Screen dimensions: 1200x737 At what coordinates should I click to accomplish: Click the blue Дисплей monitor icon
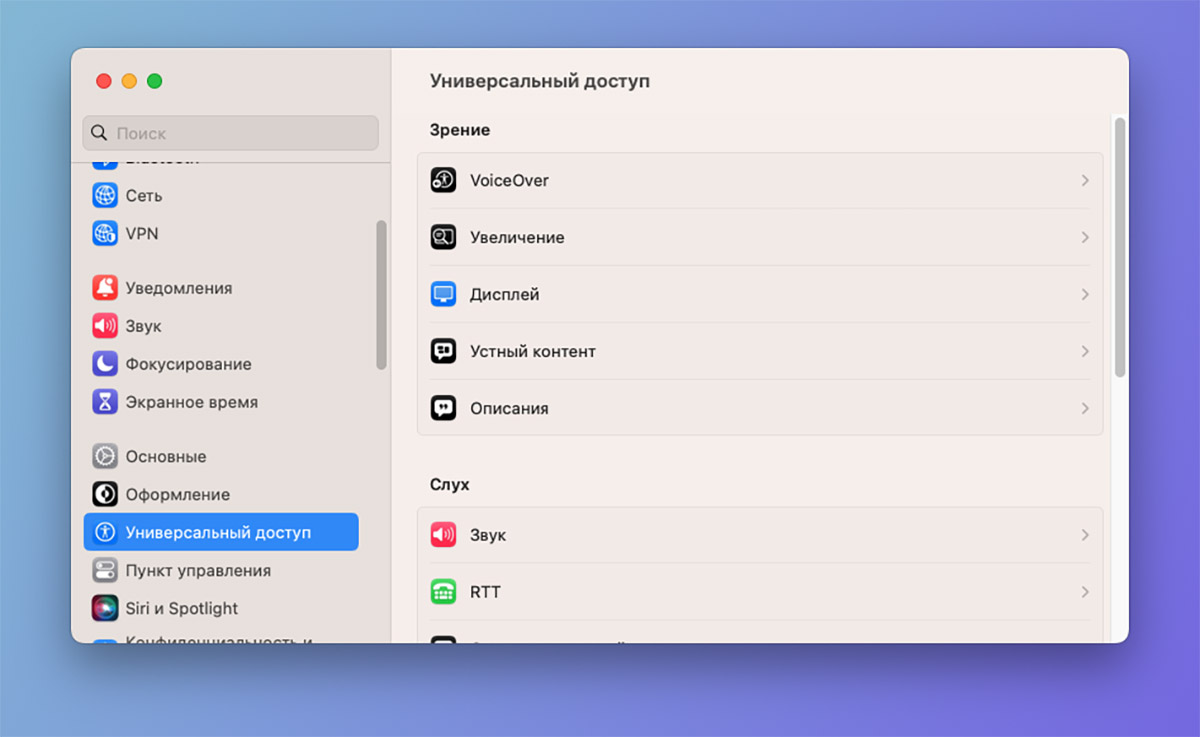coord(443,294)
